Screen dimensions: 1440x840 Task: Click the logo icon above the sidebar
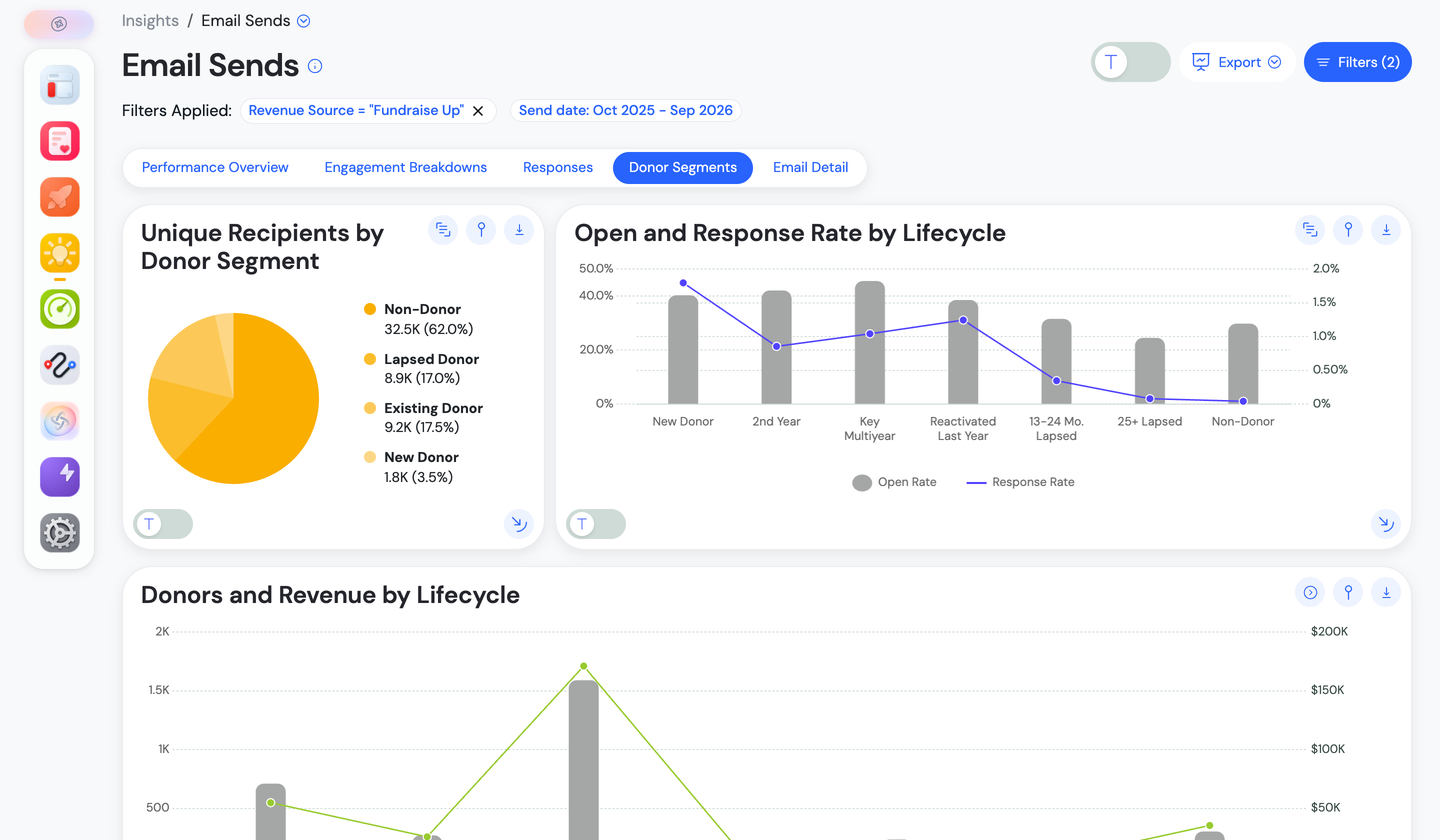[x=59, y=24]
